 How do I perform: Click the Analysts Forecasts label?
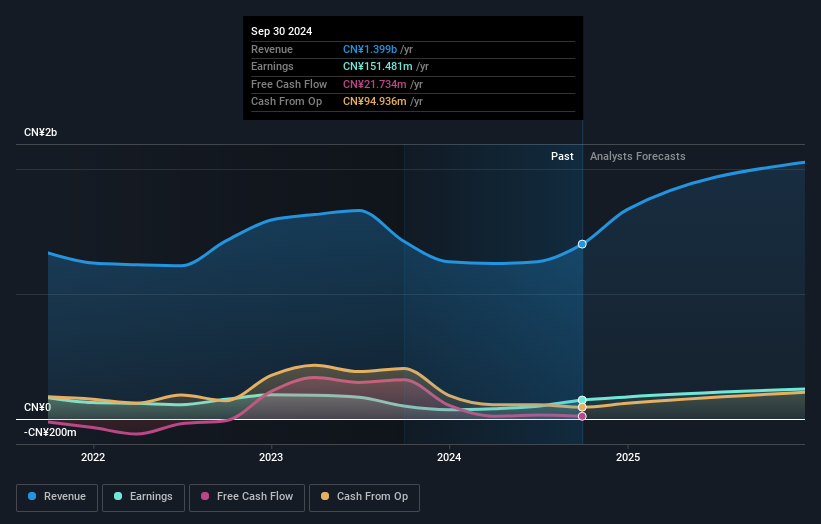638,156
